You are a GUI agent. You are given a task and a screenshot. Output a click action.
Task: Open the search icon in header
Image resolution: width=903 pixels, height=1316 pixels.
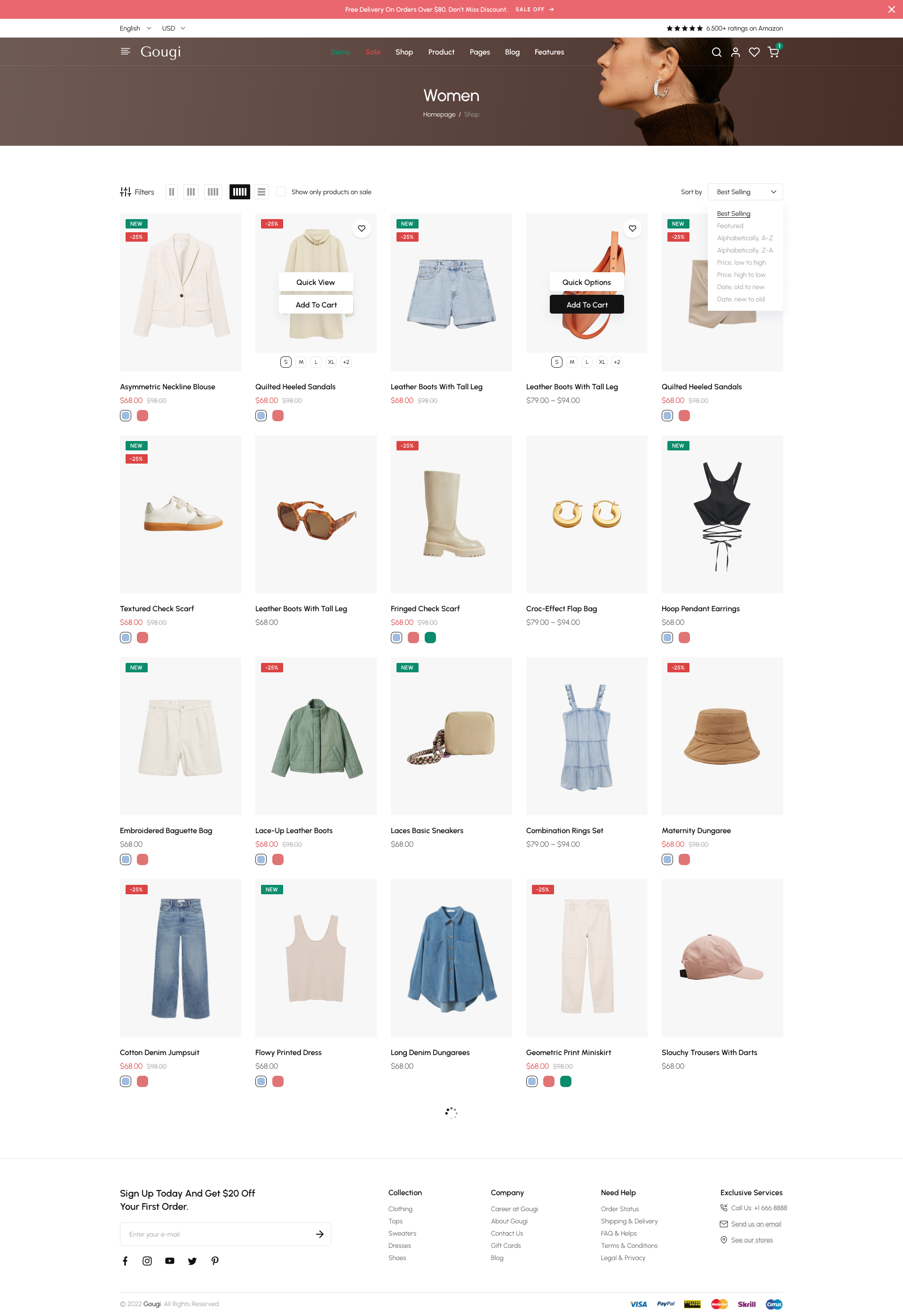pyautogui.click(x=716, y=52)
